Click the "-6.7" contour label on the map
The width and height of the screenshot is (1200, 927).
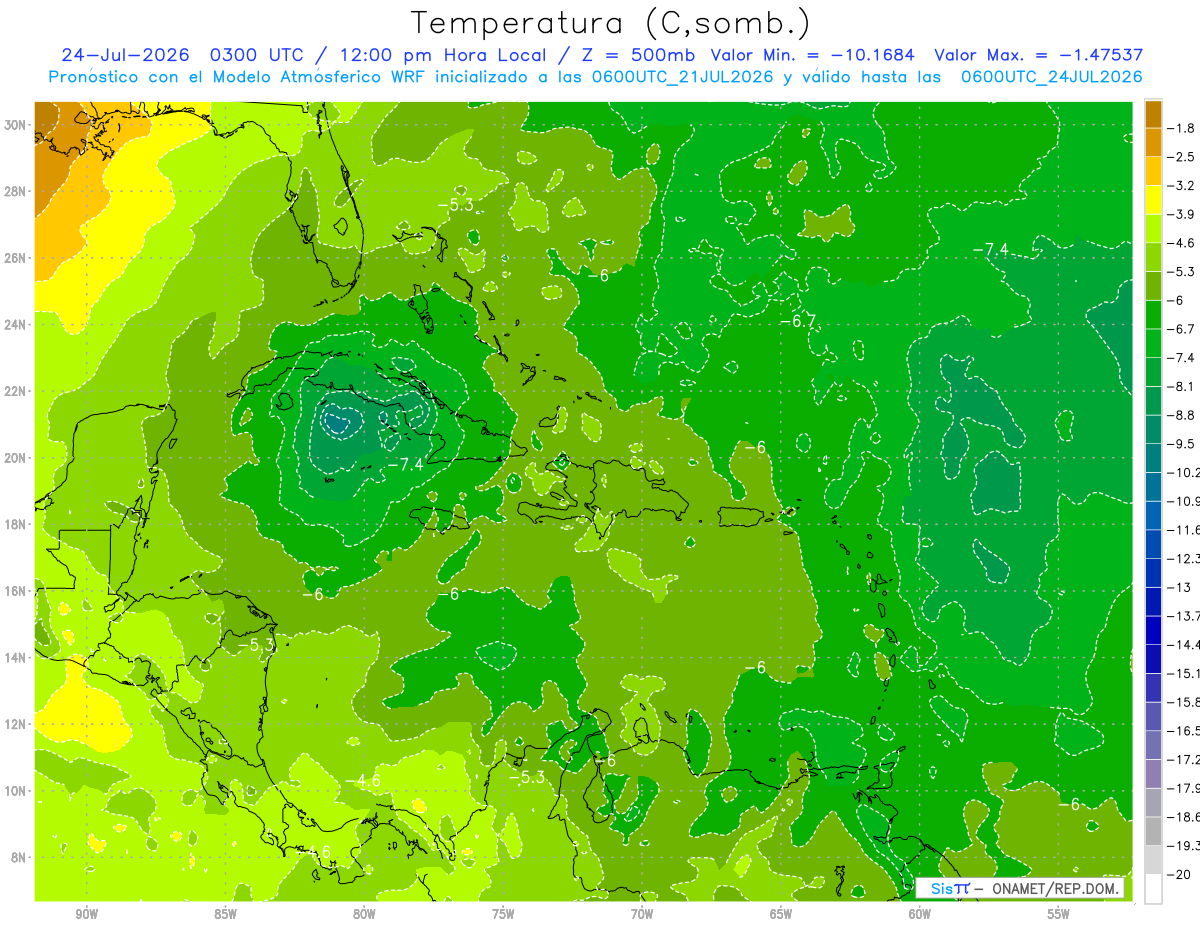click(x=800, y=321)
